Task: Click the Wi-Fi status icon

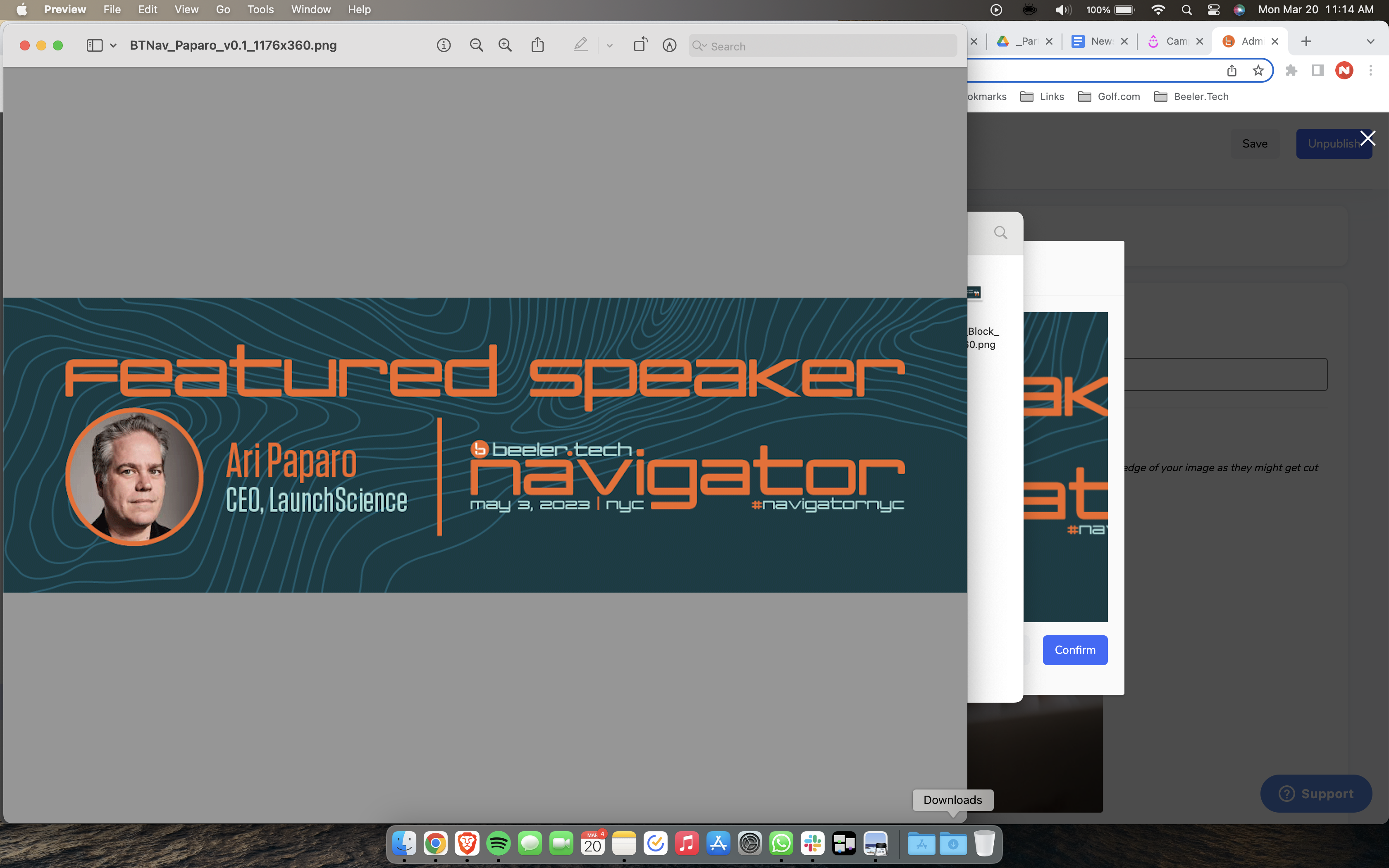Action: click(1158, 10)
